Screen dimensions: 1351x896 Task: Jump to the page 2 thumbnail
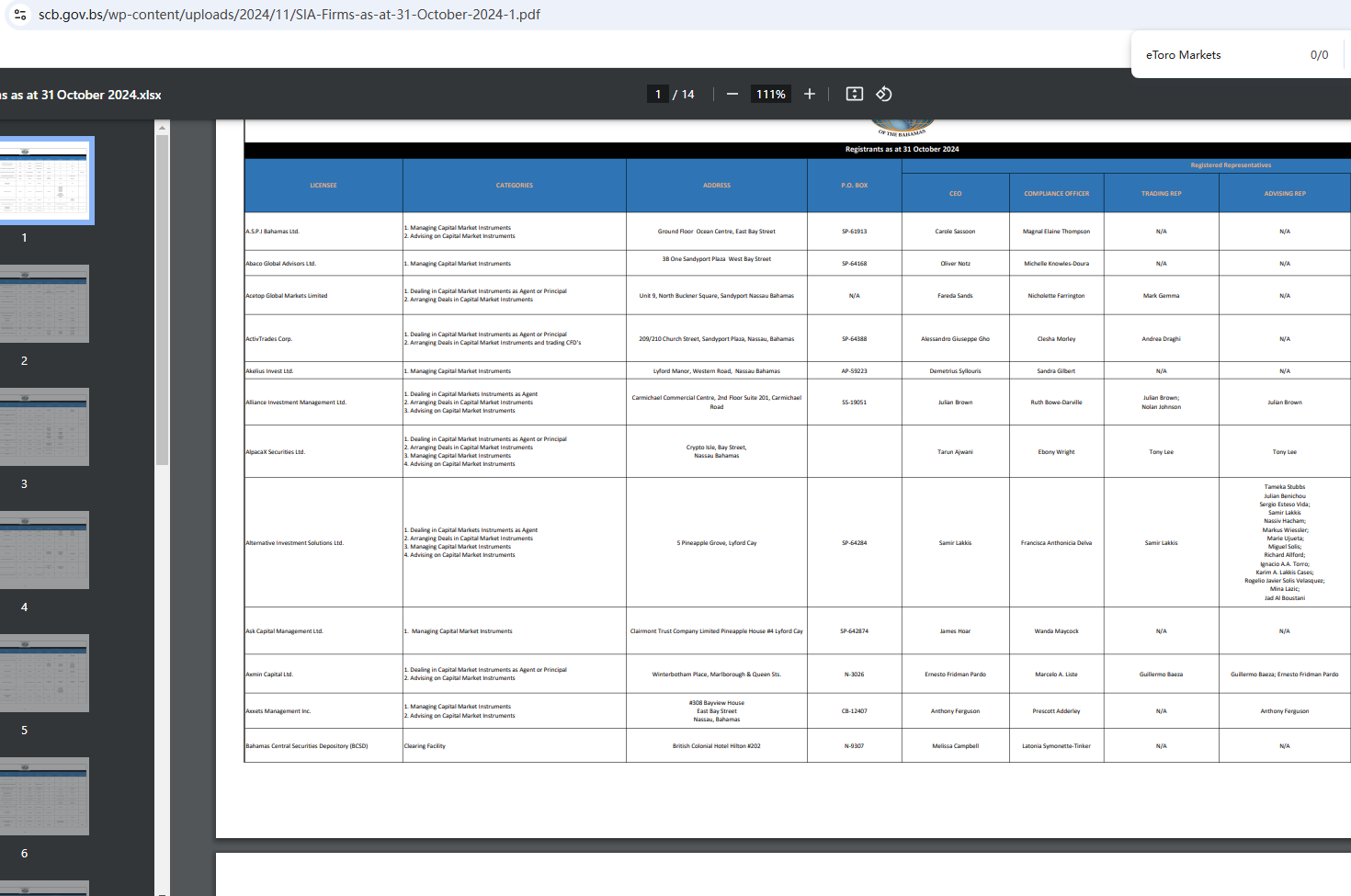pos(44,304)
